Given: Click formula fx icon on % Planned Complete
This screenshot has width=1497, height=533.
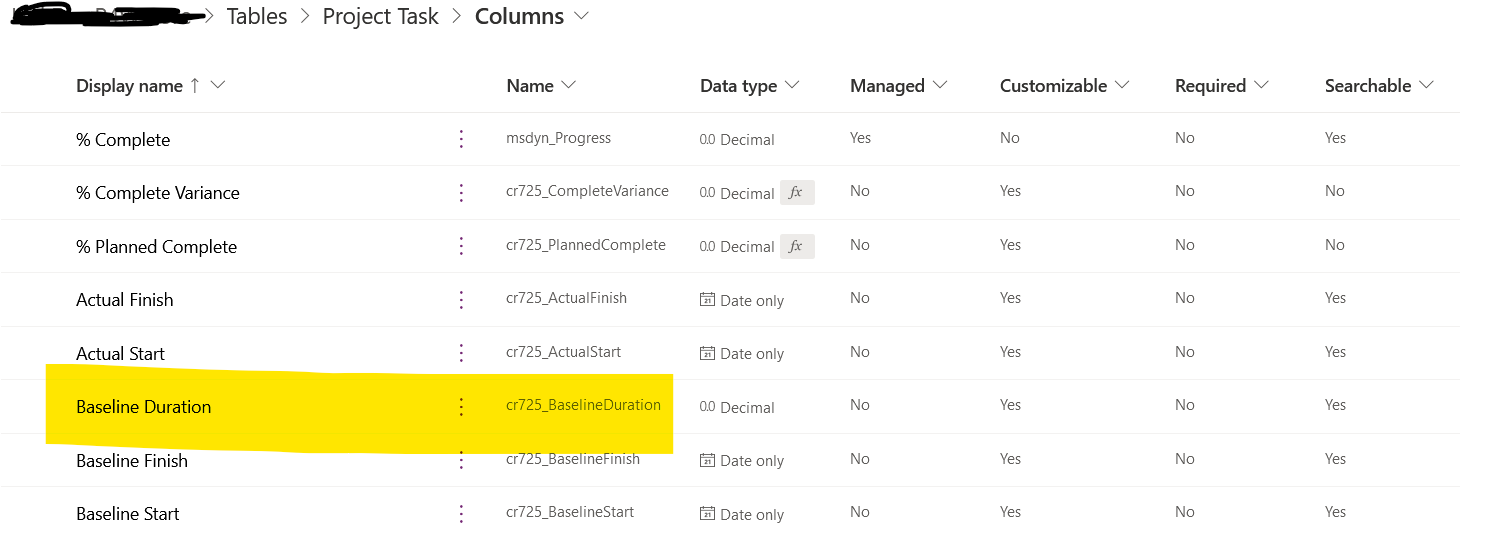Looking at the screenshot, I should click(796, 246).
